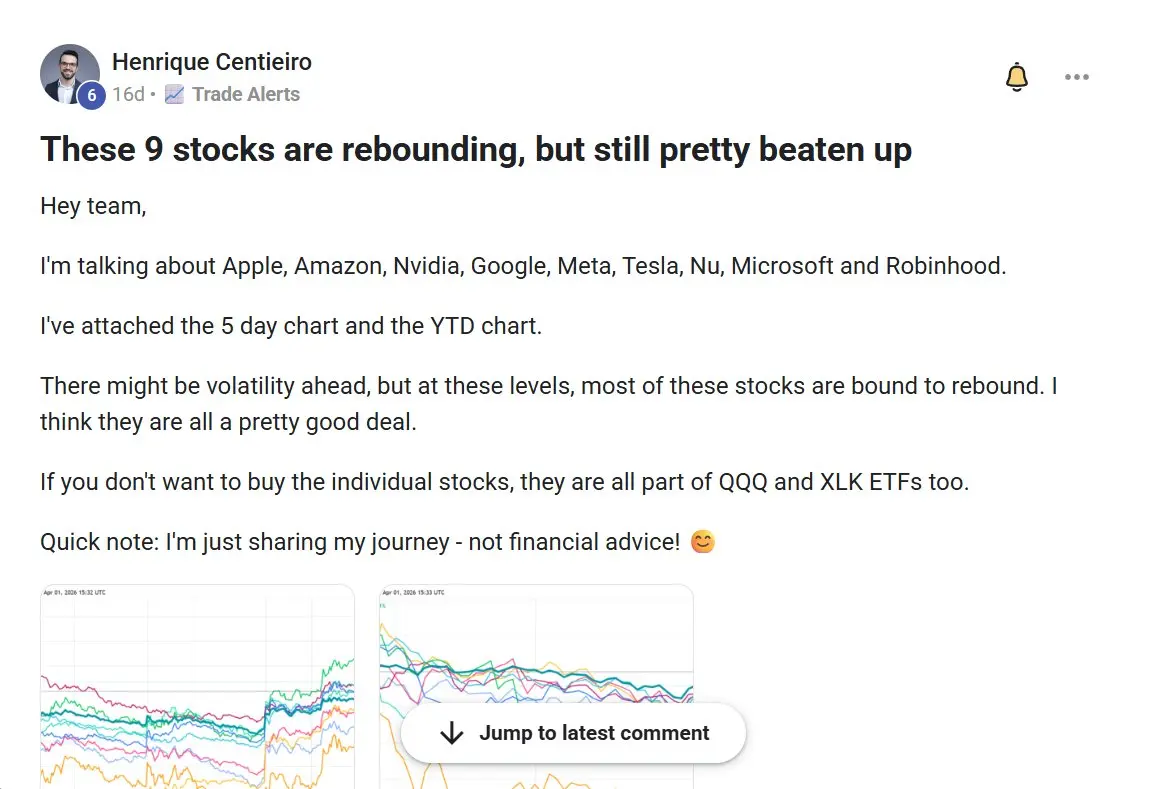1154x789 pixels.
Task: Click the post title about 9 stocks rebounding
Action: pyautogui.click(x=476, y=150)
